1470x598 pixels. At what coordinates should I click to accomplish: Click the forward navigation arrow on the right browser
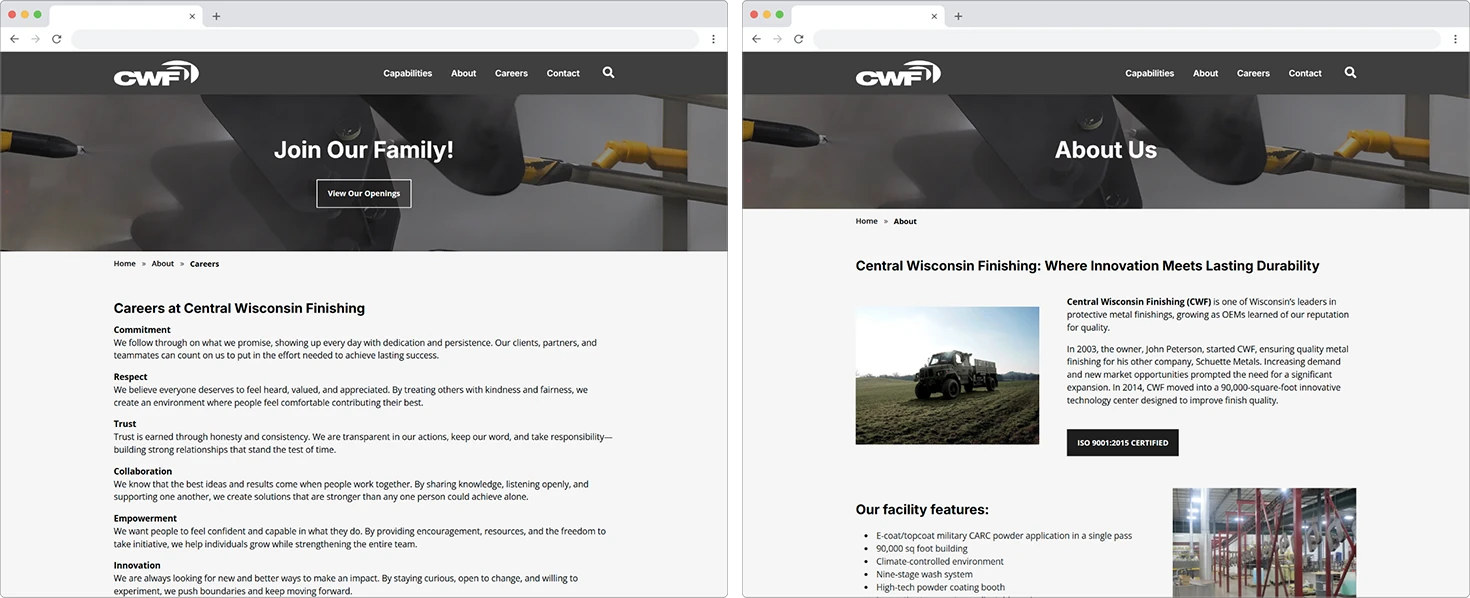pos(777,38)
